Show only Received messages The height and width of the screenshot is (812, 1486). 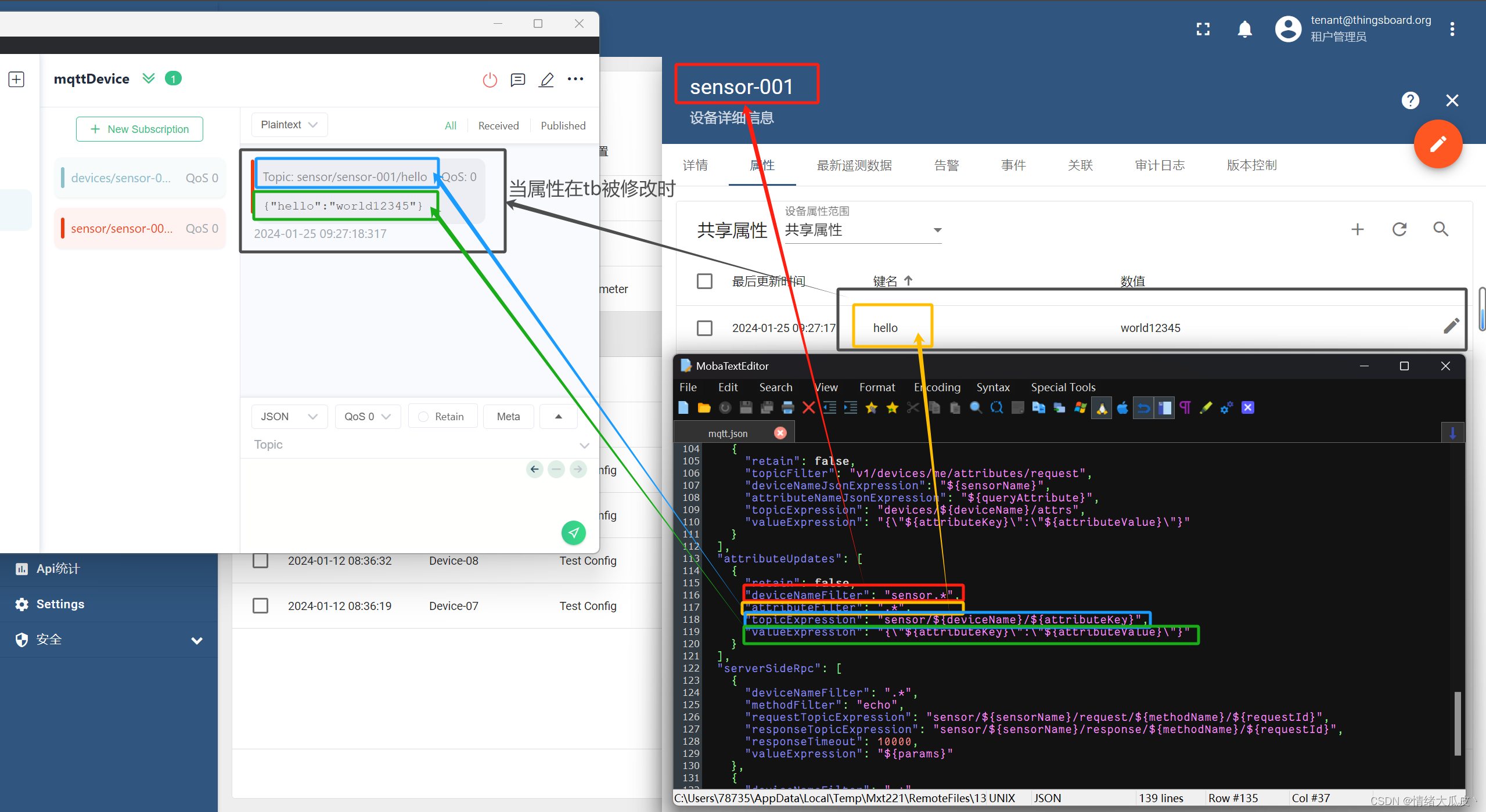click(498, 126)
